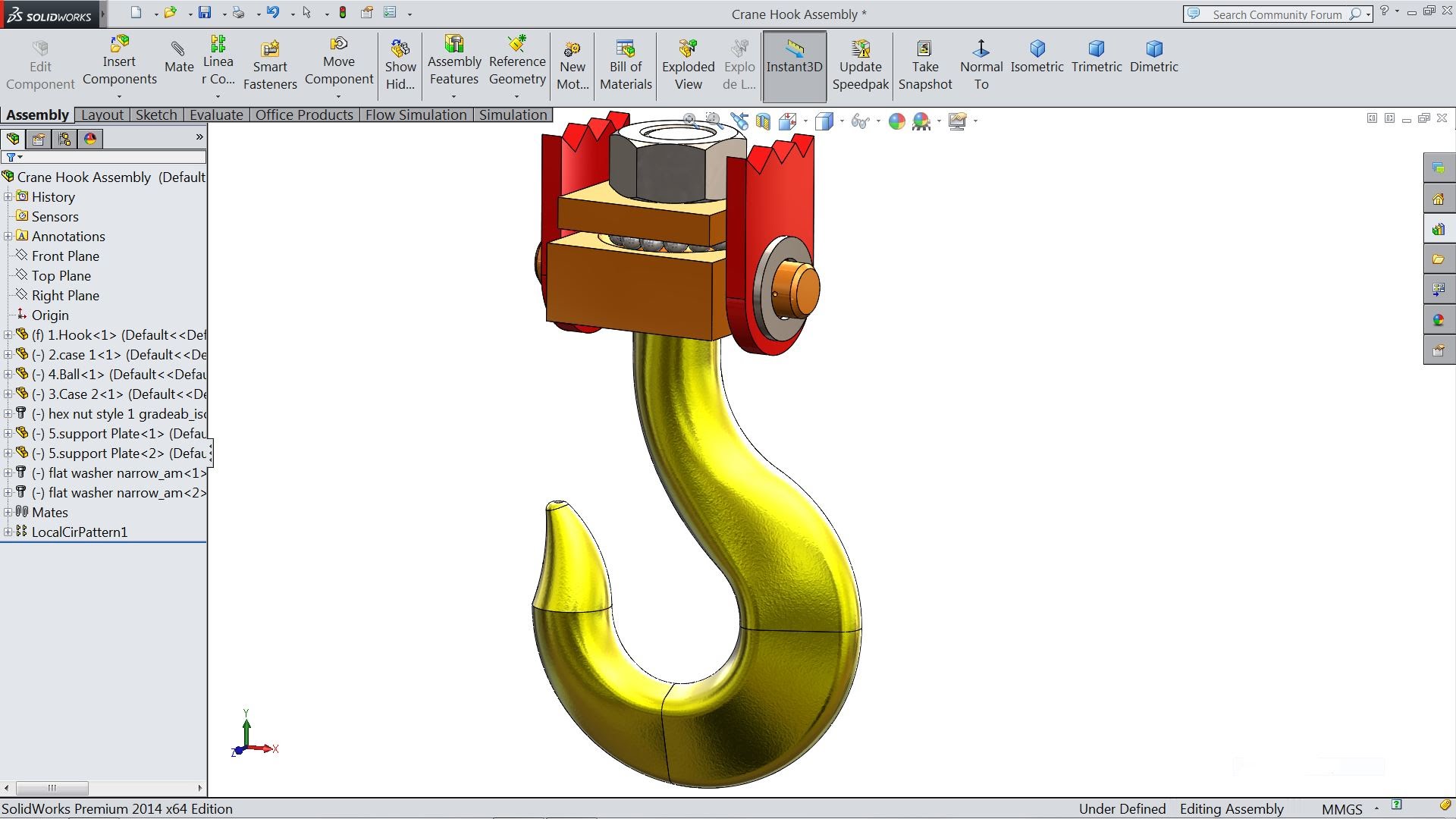Image resolution: width=1456 pixels, height=819 pixels.
Task: Expand 1.Hook<1> component node
Action: pos(8,334)
